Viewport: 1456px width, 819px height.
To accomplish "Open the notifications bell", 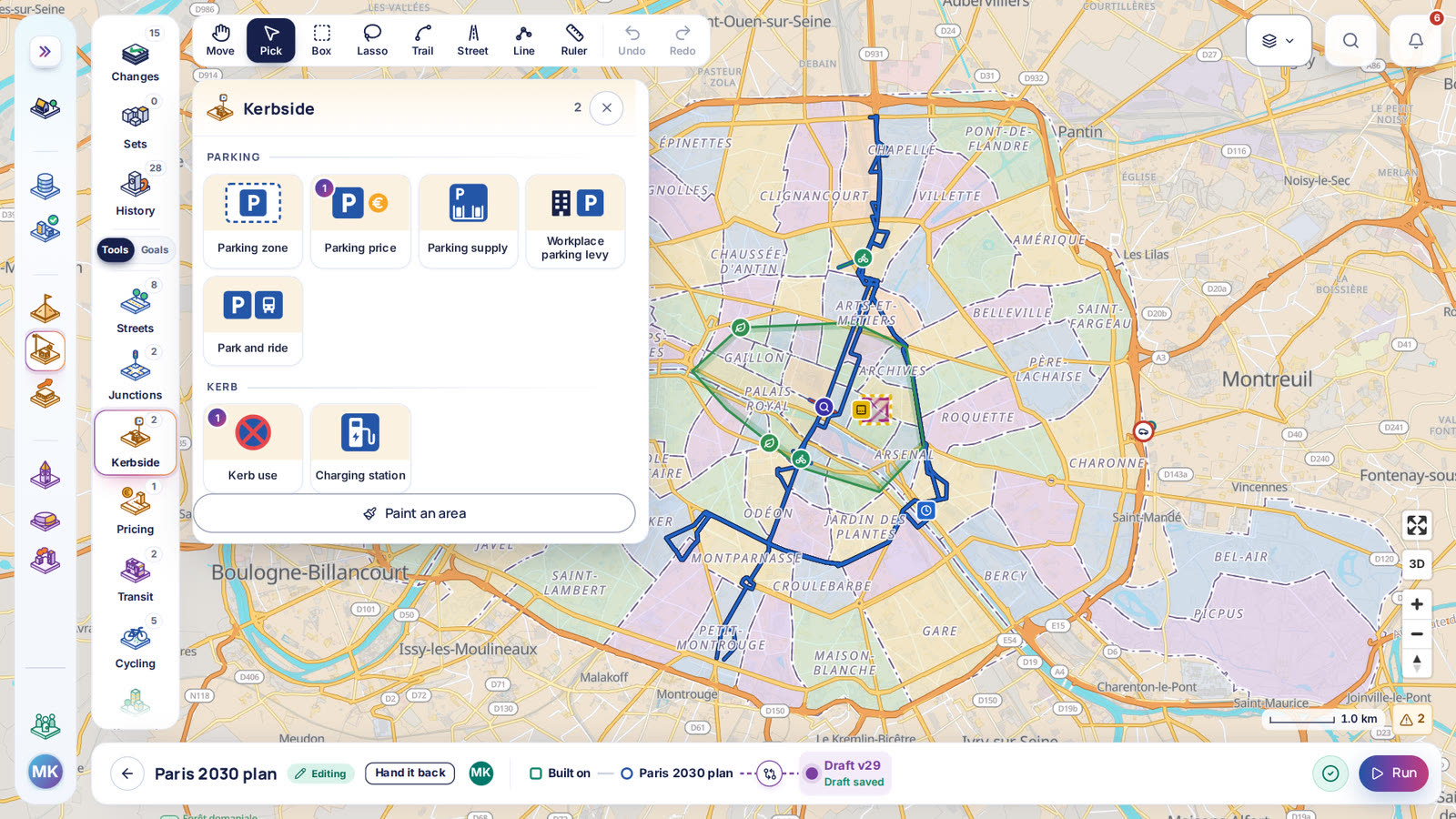I will (1416, 41).
